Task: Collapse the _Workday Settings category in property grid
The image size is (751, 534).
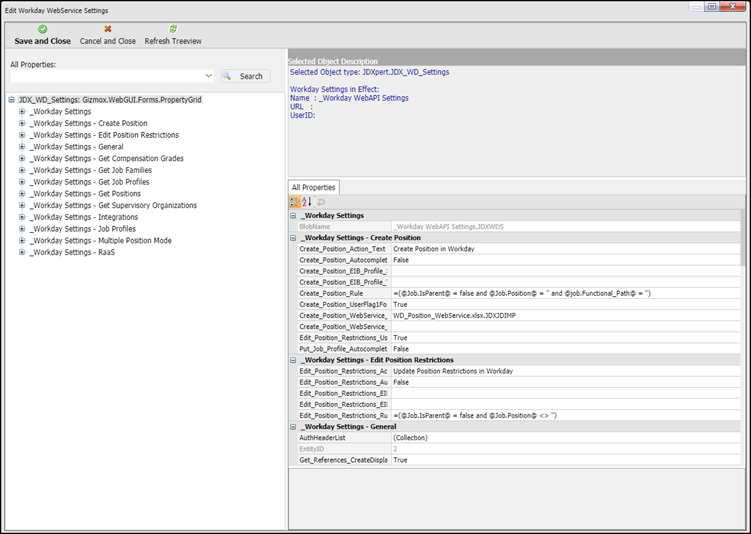Action: (293, 216)
